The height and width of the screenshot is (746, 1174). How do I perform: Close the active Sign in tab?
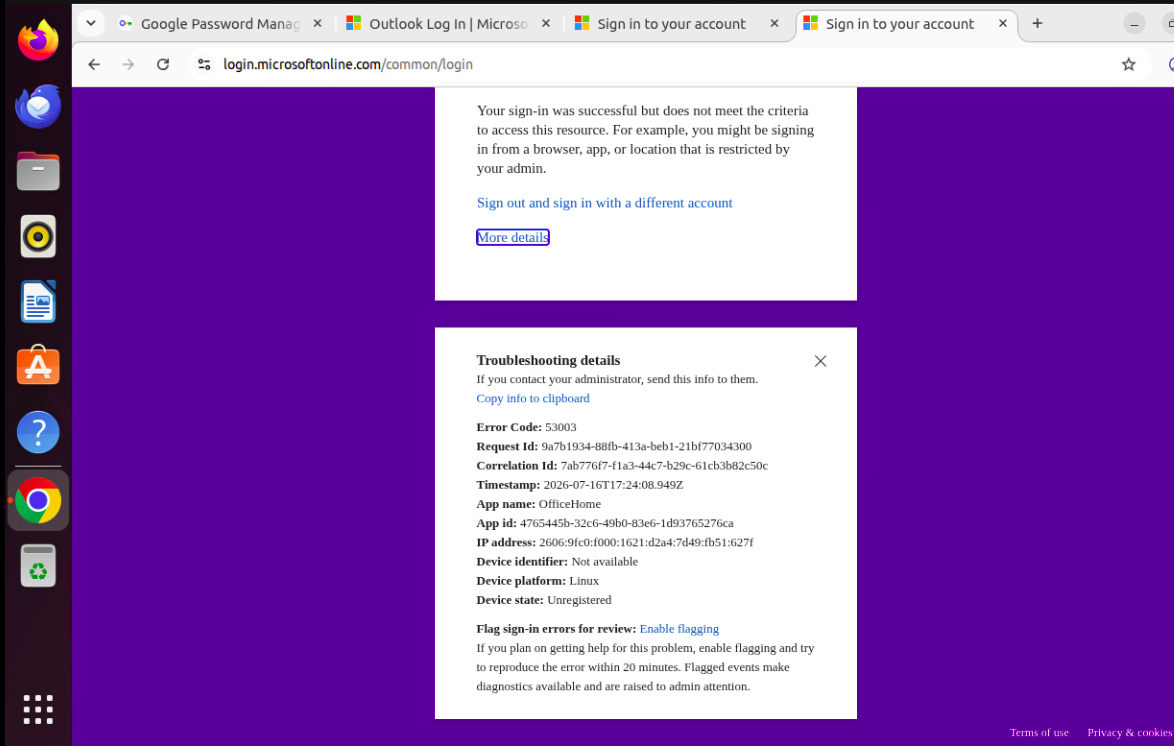coord(1003,23)
